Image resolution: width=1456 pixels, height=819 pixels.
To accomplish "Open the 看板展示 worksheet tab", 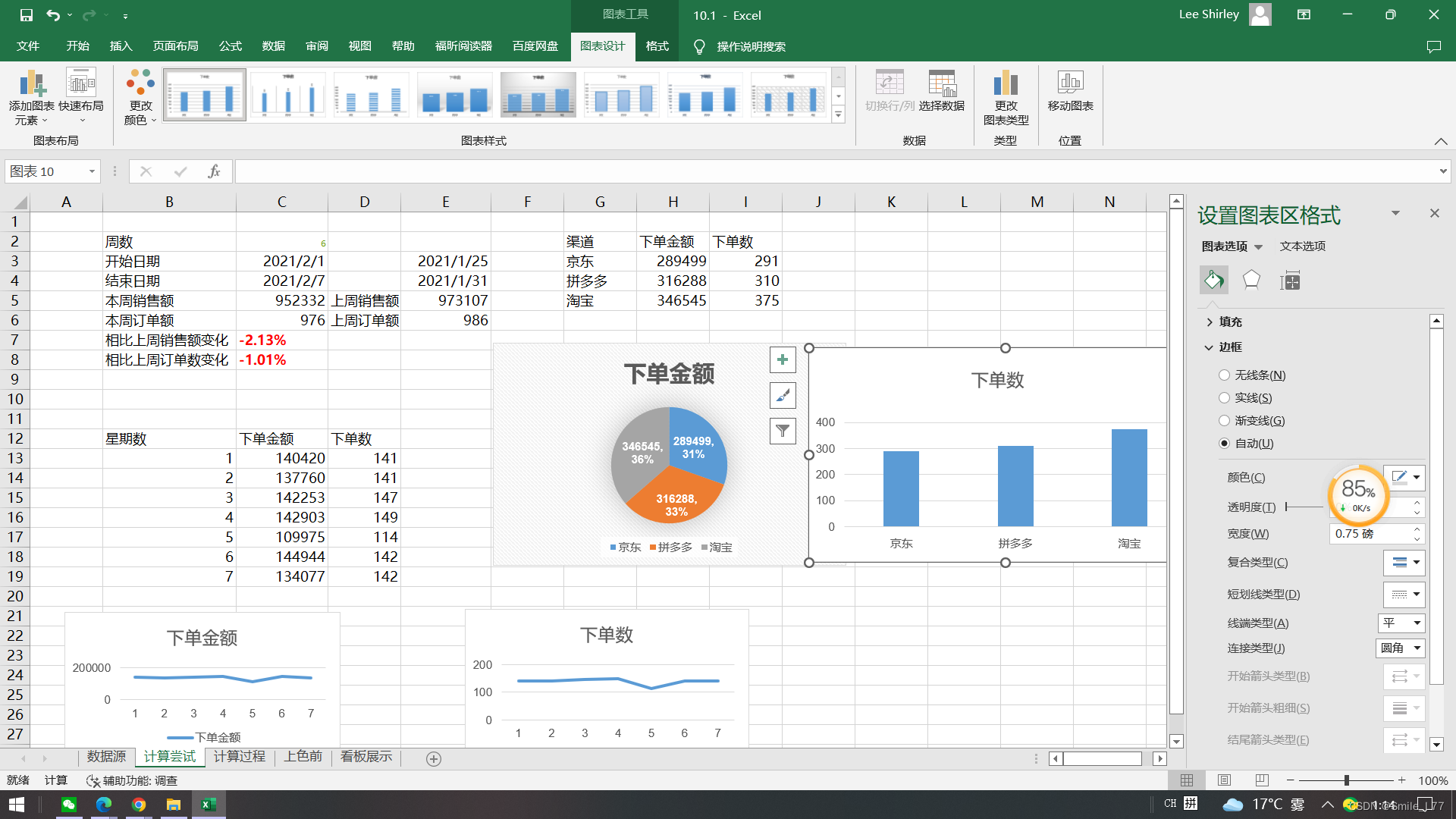I will pyautogui.click(x=366, y=757).
